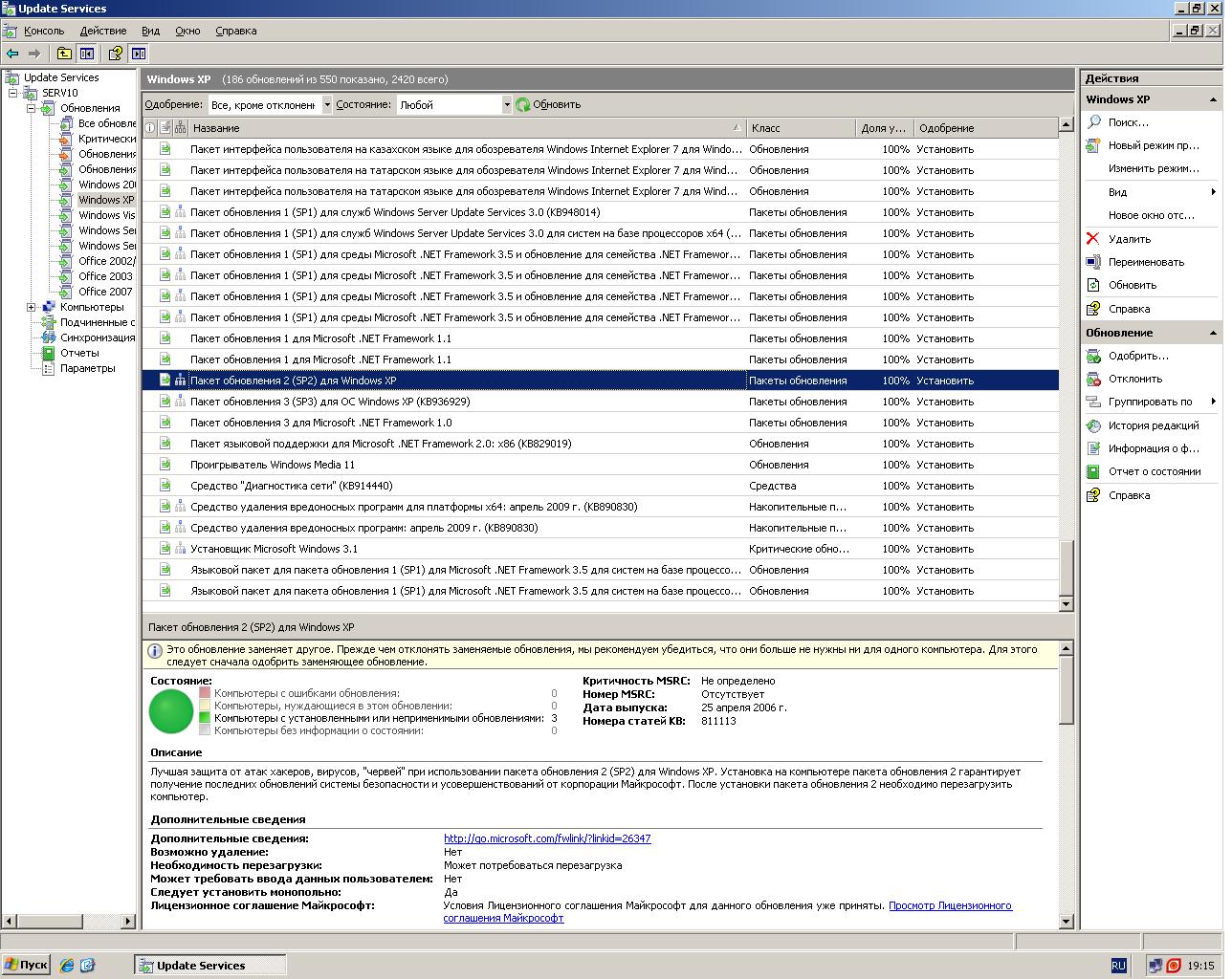This screenshot has width=1232, height=979.
Task: Open История редакций in the actions pane
Action: [1153, 425]
